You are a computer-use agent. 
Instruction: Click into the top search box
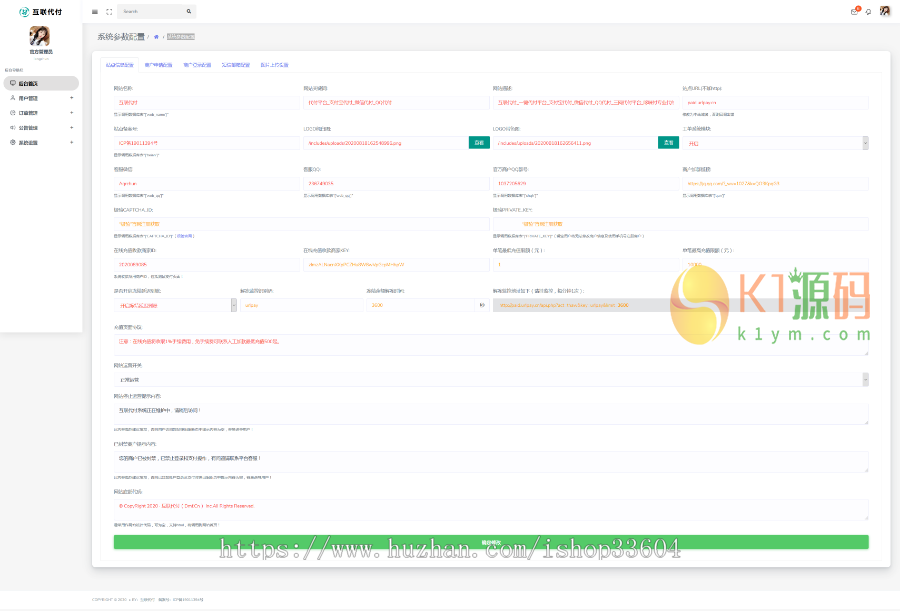click(150, 12)
